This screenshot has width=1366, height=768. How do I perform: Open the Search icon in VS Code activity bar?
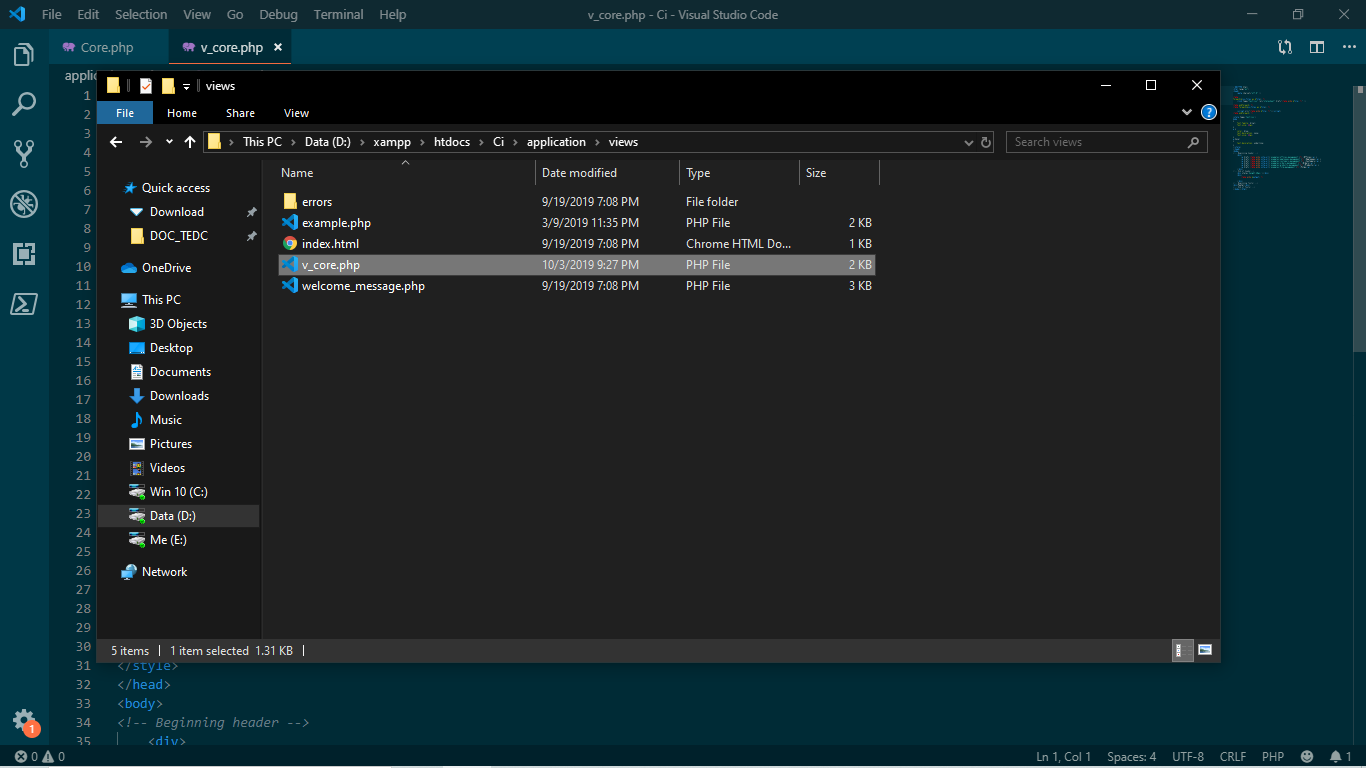[x=24, y=104]
